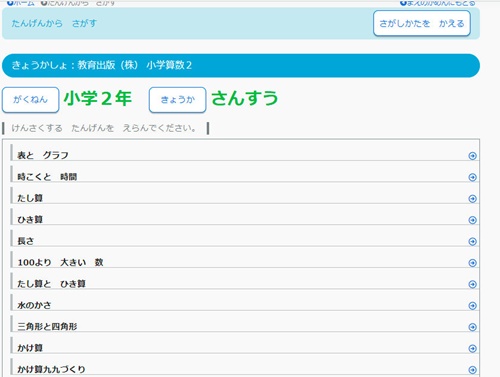This screenshot has height=377, width=500.
Task: Open the さがしかたを かえる button
Action: coord(422,23)
